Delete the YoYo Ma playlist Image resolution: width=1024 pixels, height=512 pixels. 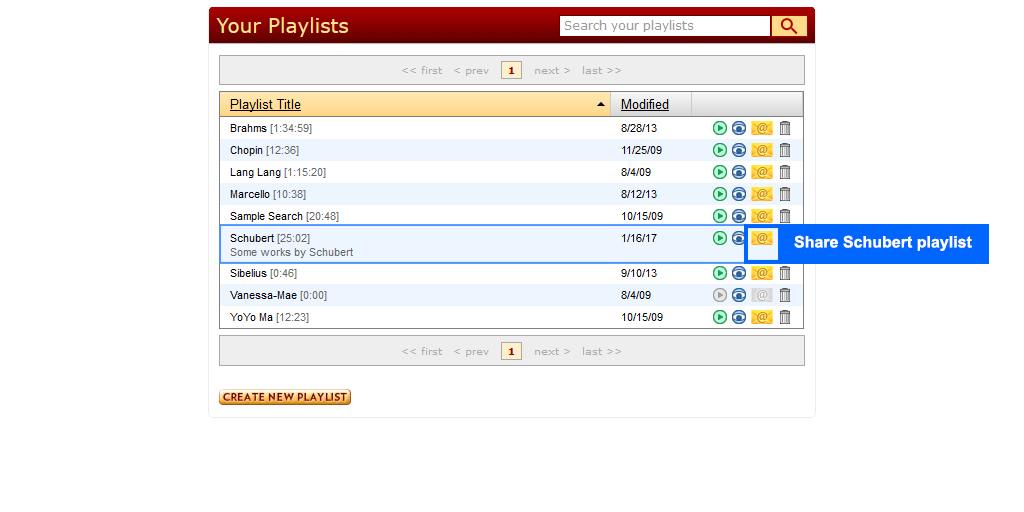[x=785, y=317]
